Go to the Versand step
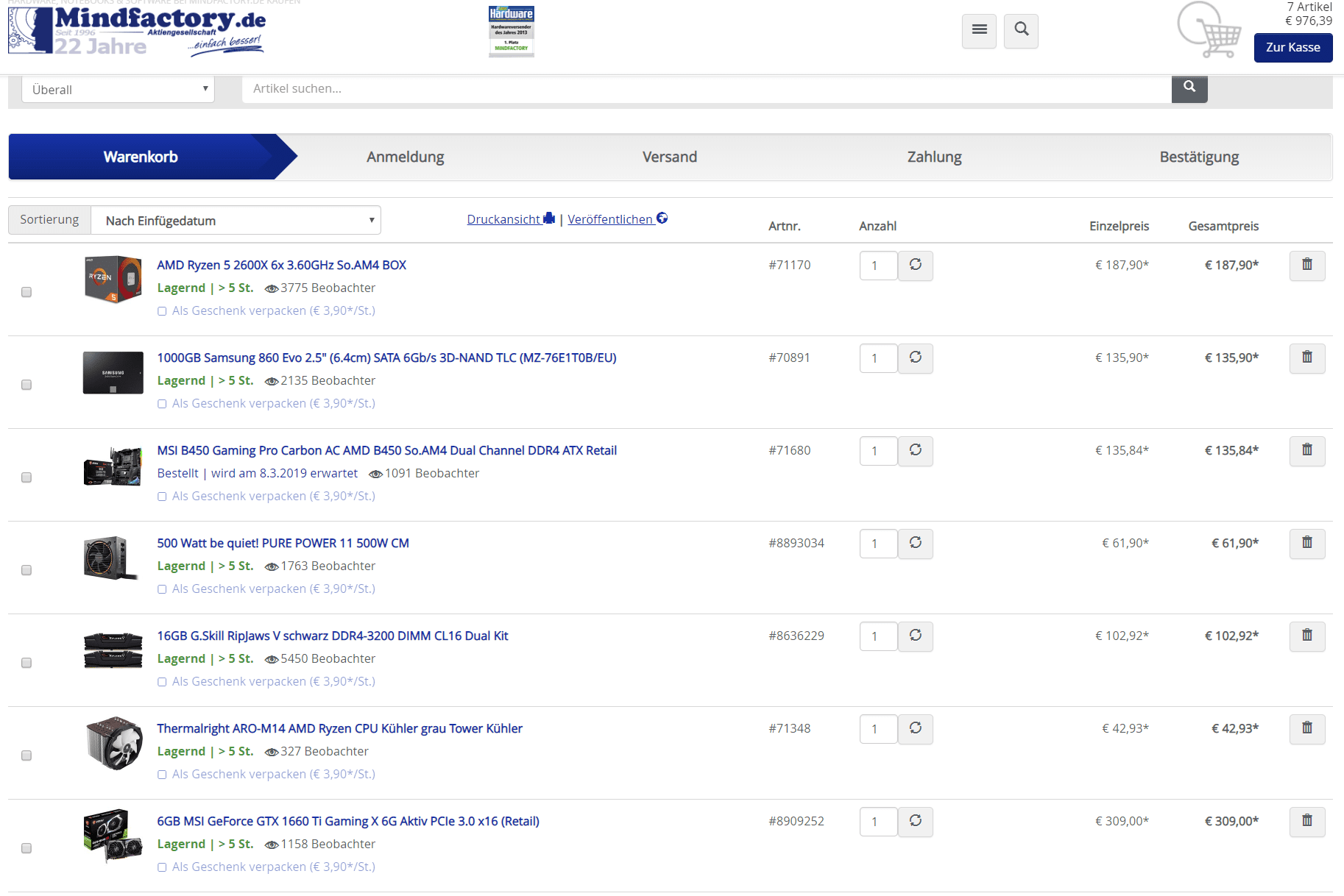This screenshot has width=1344, height=896. pyautogui.click(x=670, y=157)
